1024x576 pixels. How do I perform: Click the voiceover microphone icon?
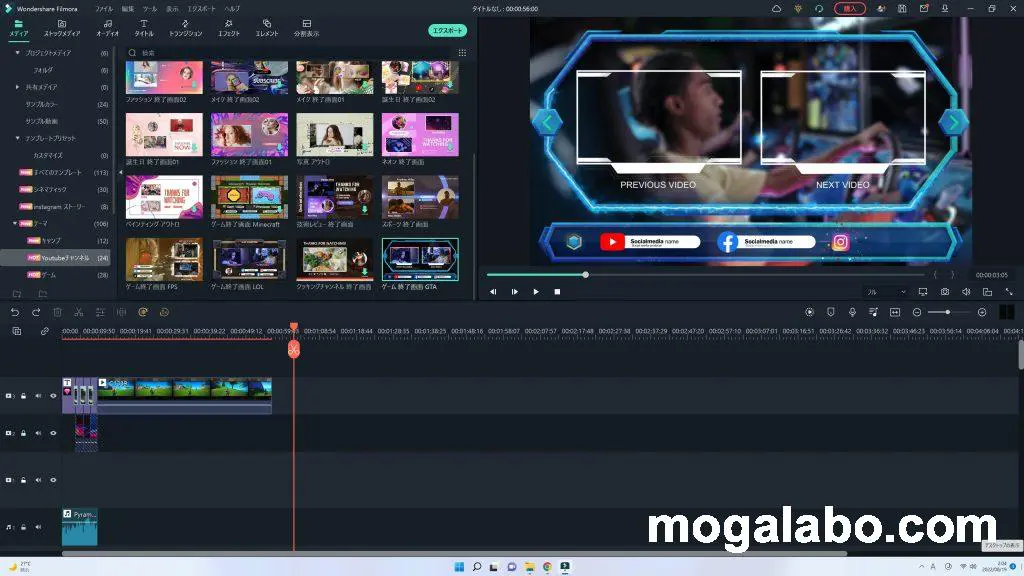[x=852, y=312]
